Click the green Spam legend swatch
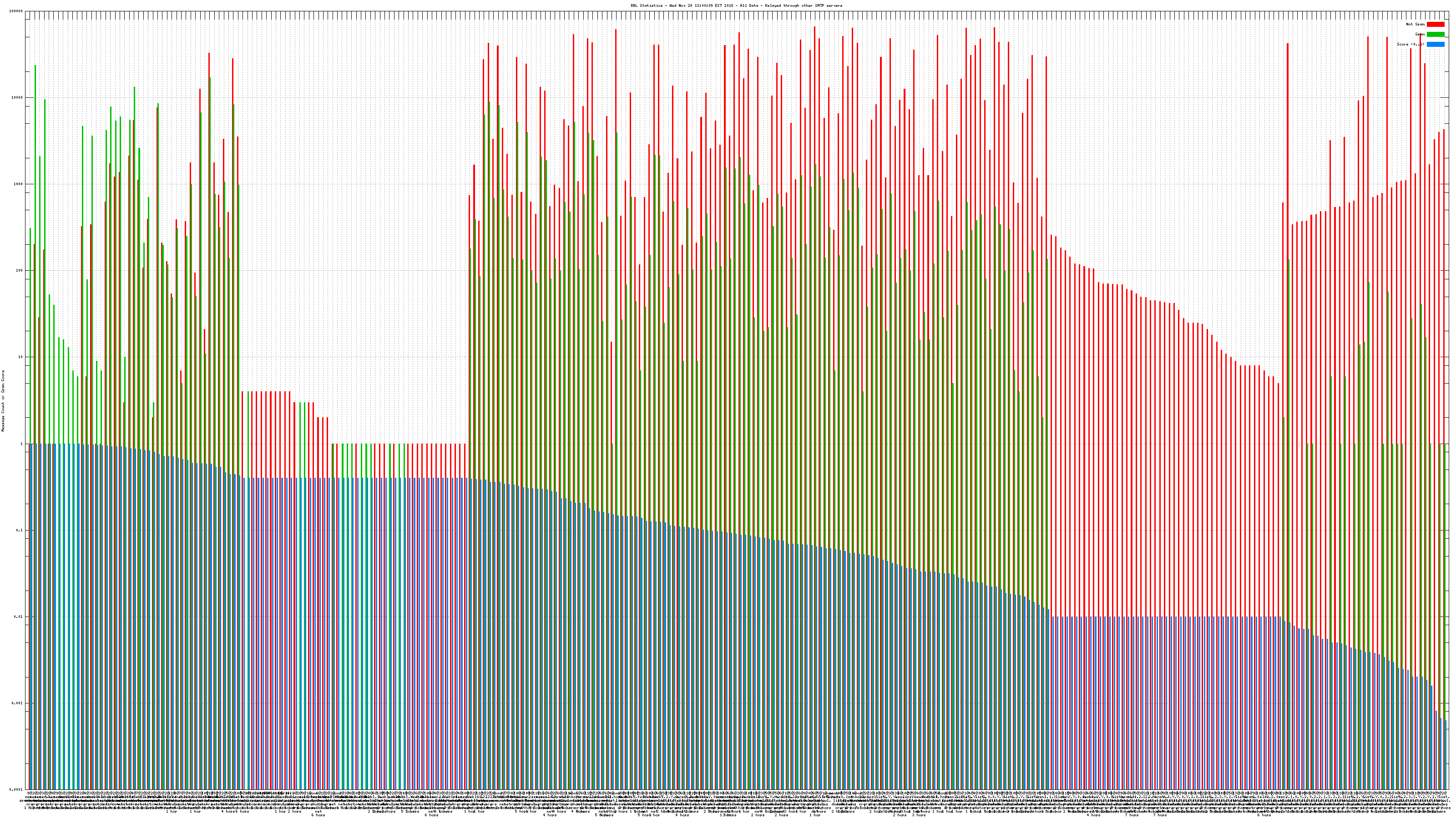Viewport: 1456px width, 819px height. [1435, 35]
